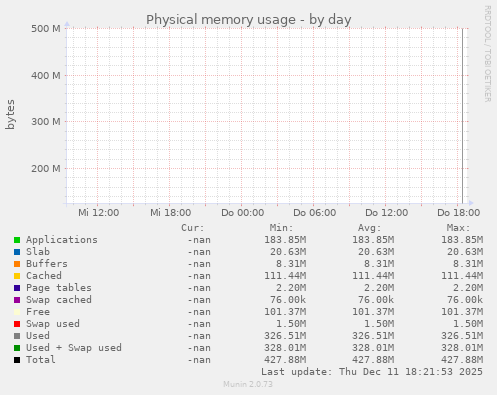The image size is (497, 395).
Task: Click the 'Applications' legend label
Action: tap(62, 240)
